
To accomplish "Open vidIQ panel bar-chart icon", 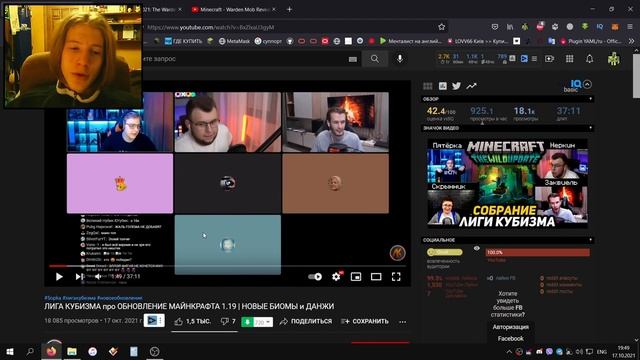I will point(443,86).
